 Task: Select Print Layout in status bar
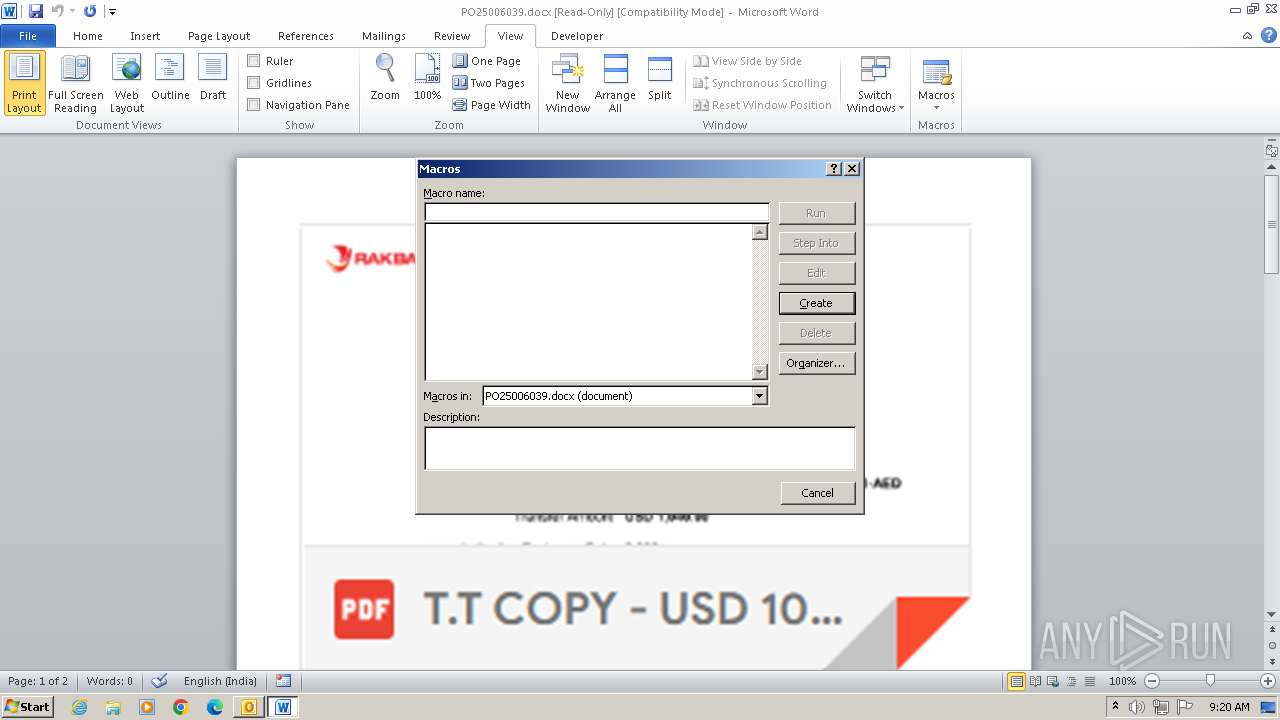click(1016, 681)
